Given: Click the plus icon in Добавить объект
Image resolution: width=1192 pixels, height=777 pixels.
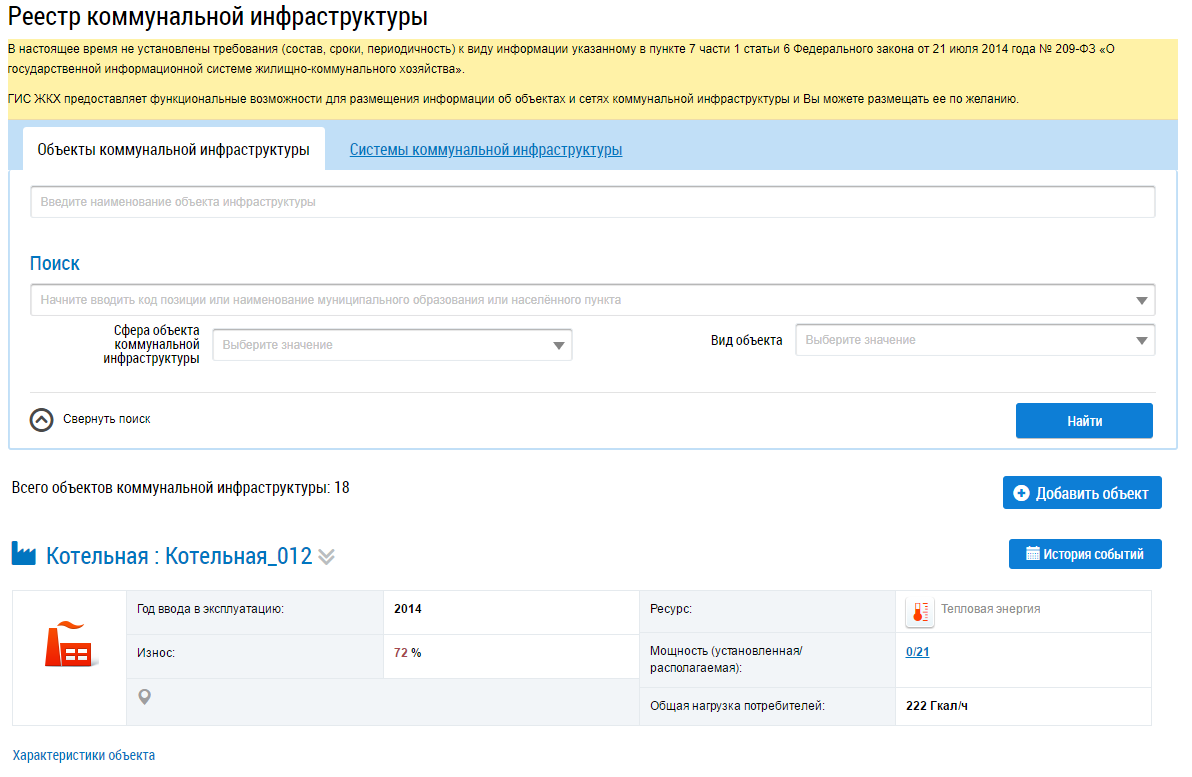Looking at the screenshot, I should (1021, 493).
